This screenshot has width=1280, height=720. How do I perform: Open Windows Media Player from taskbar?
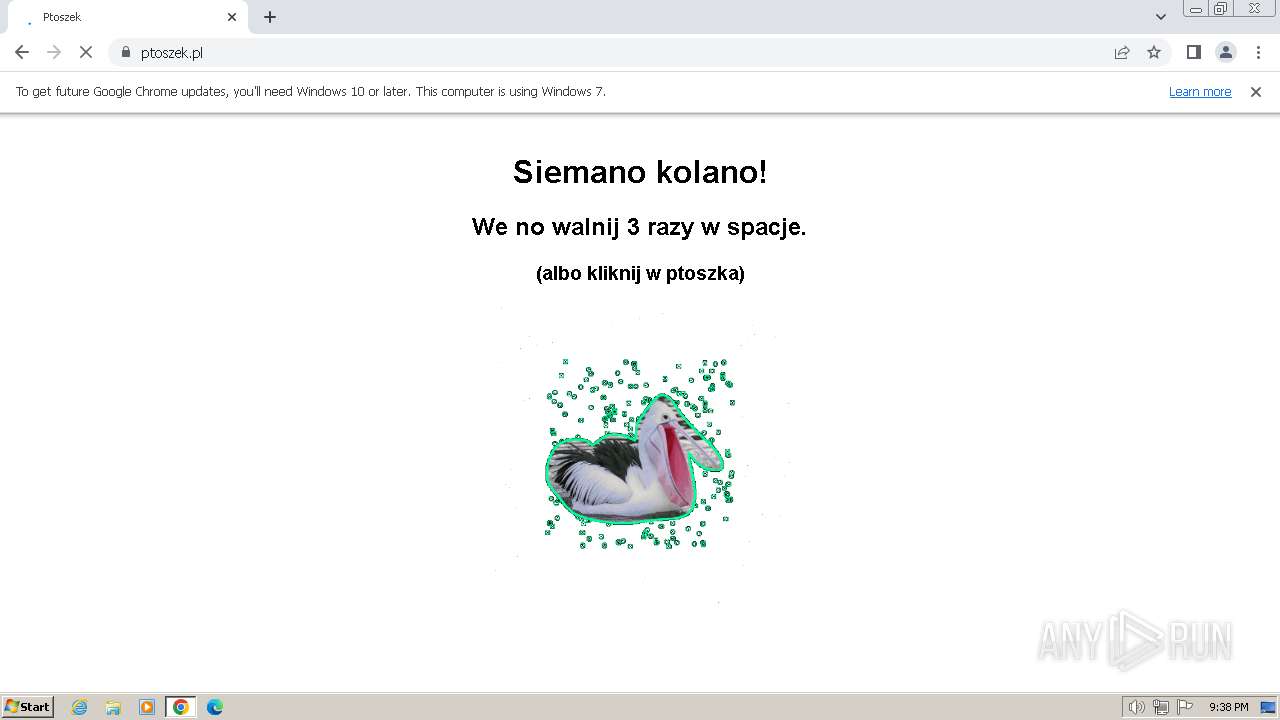pyautogui.click(x=147, y=707)
